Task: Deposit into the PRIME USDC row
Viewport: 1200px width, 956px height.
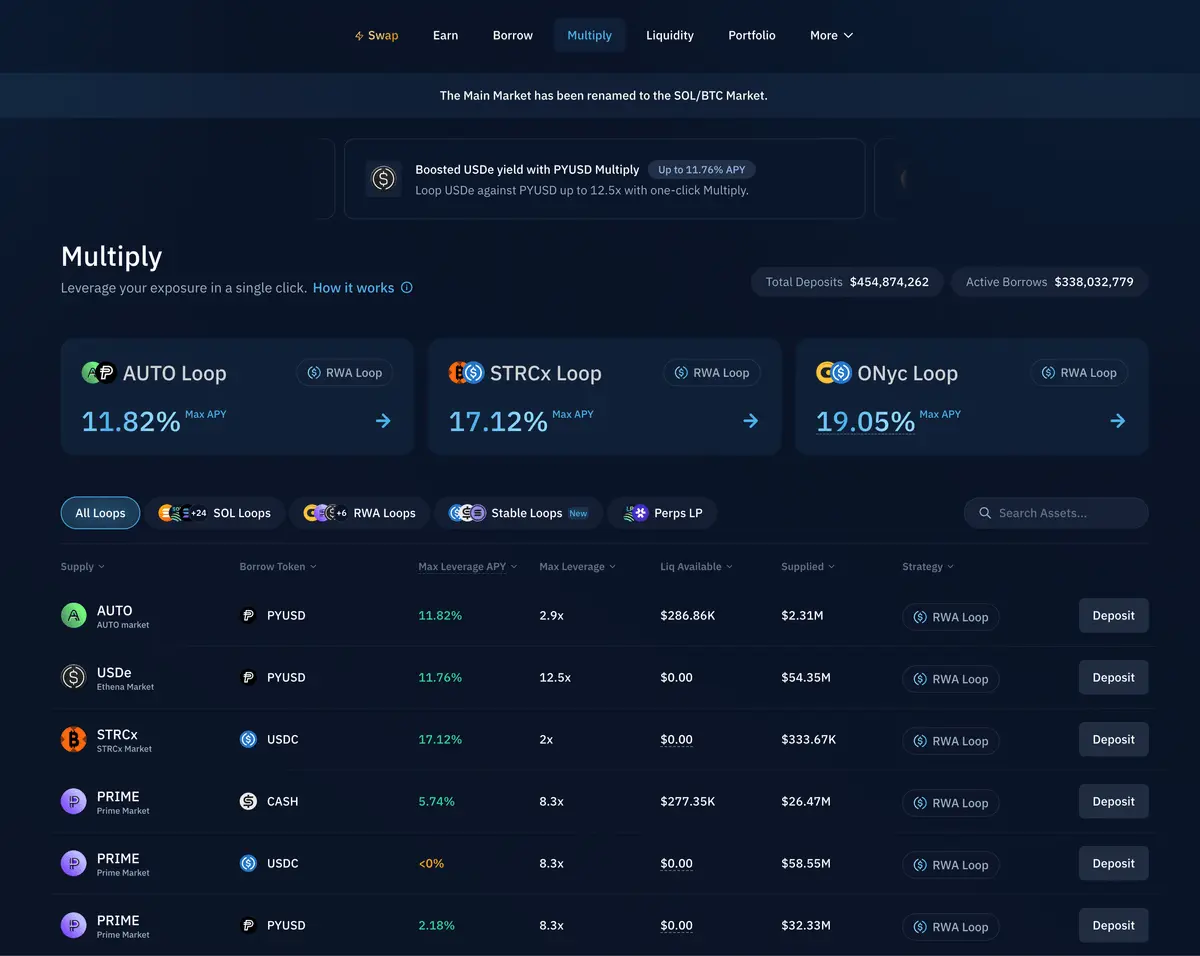Action: click(x=1113, y=864)
